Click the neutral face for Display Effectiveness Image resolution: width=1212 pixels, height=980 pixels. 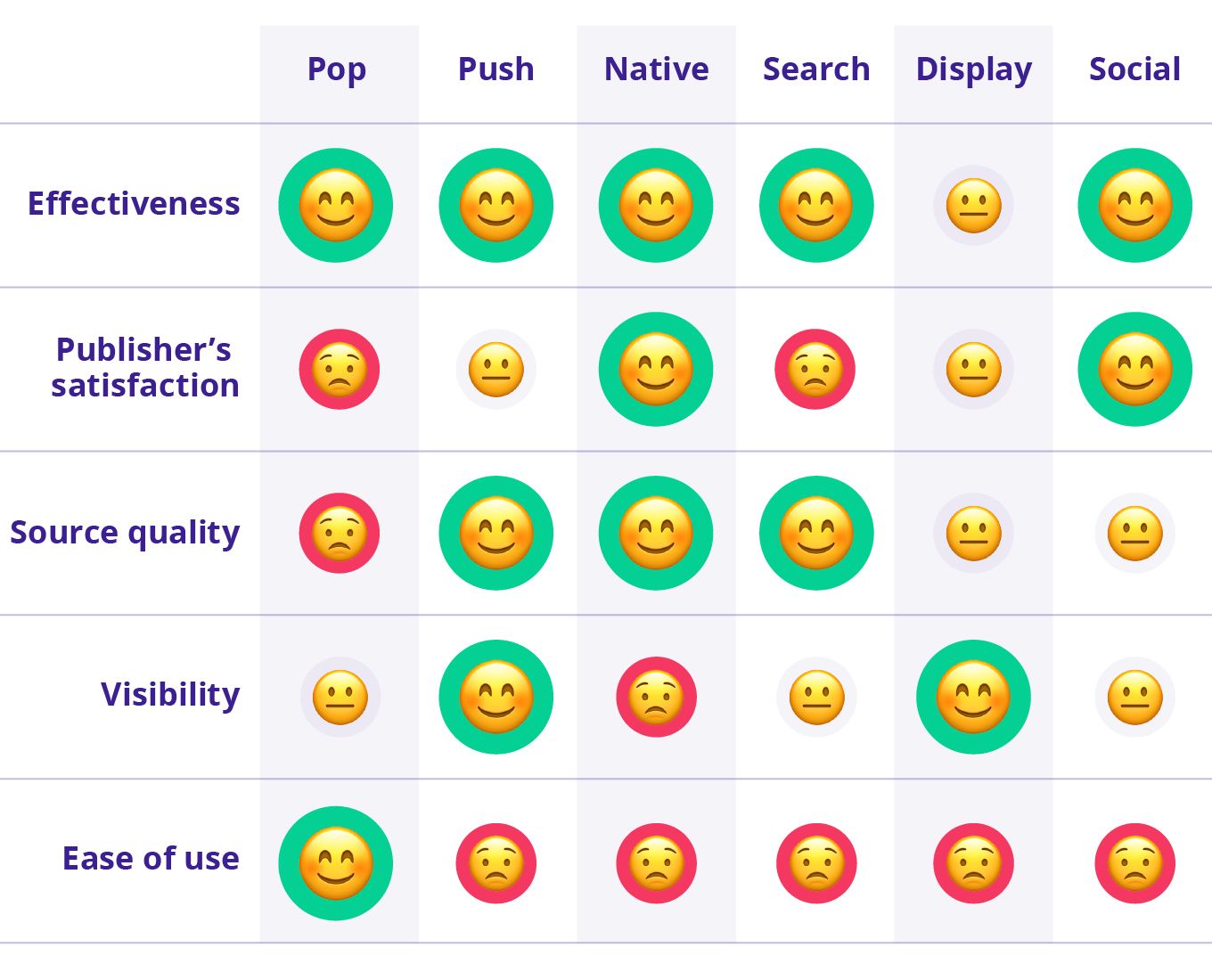pyautogui.click(x=974, y=205)
